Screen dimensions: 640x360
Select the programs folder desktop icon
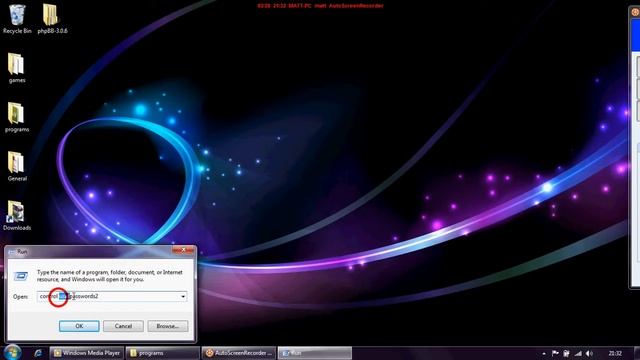point(17,118)
